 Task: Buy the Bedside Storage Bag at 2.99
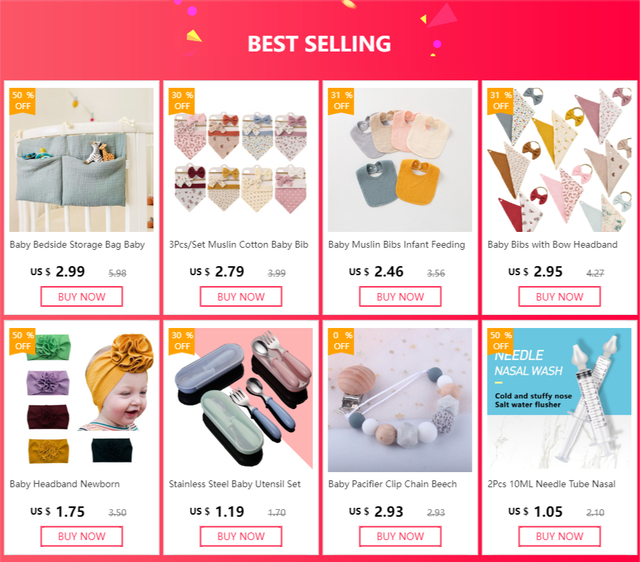coord(82,297)
